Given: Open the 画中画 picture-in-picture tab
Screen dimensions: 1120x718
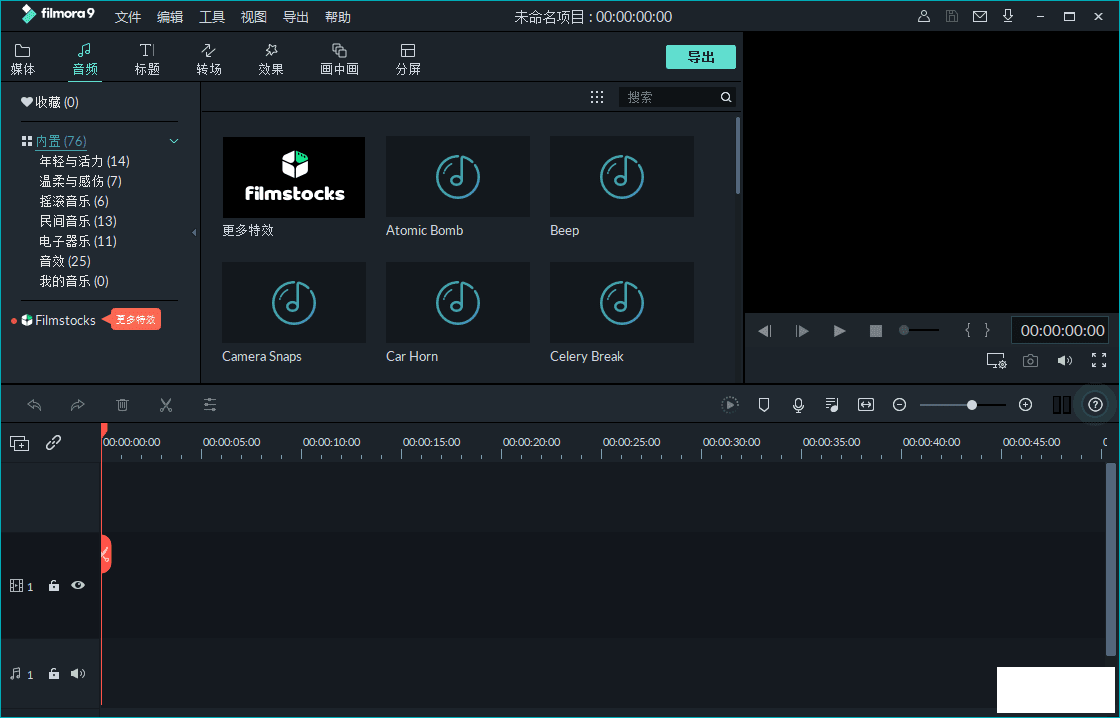Looking at the screenshot, I should 339,59.
